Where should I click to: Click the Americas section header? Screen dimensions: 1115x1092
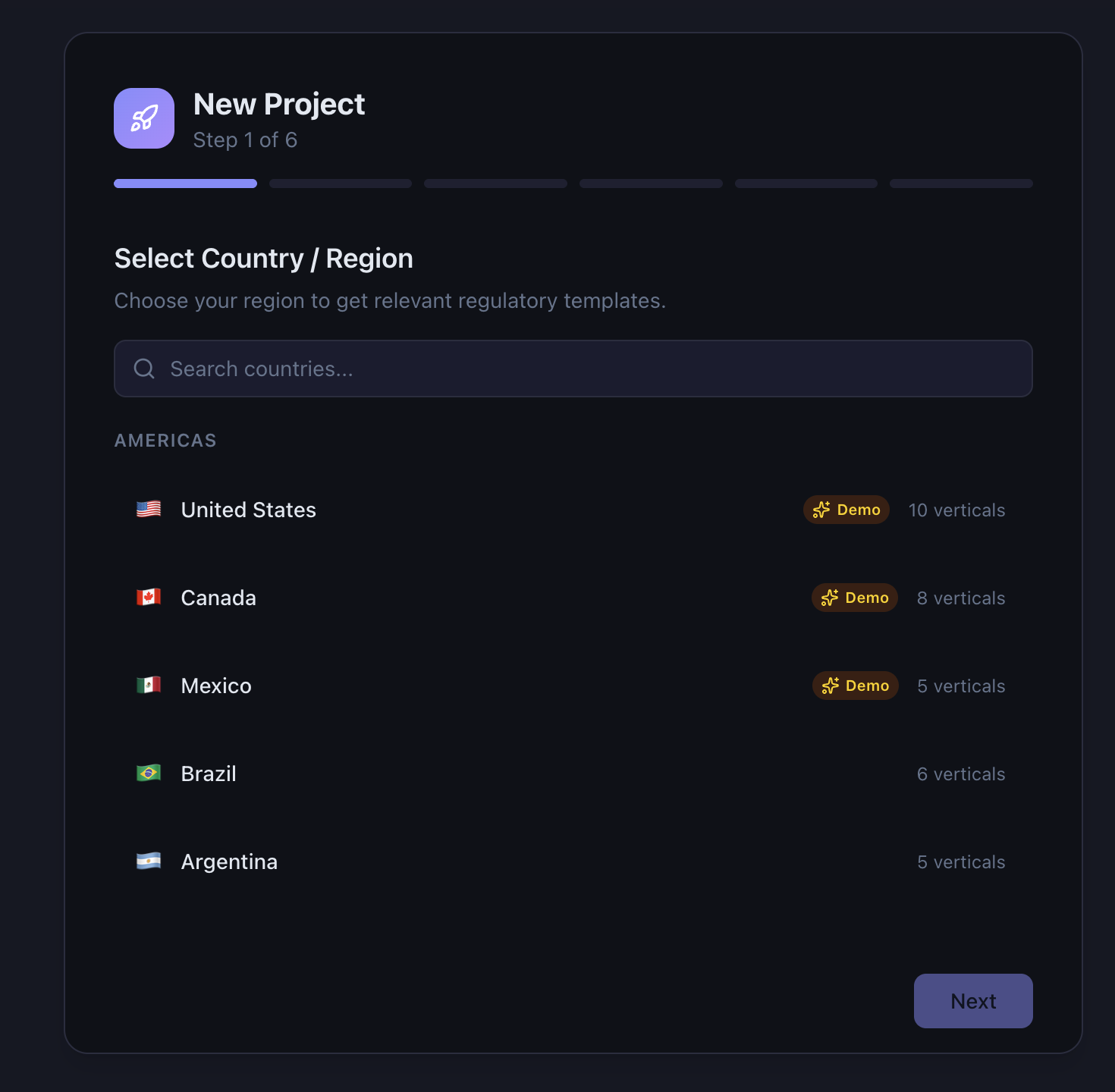click(x=165, y=441)
